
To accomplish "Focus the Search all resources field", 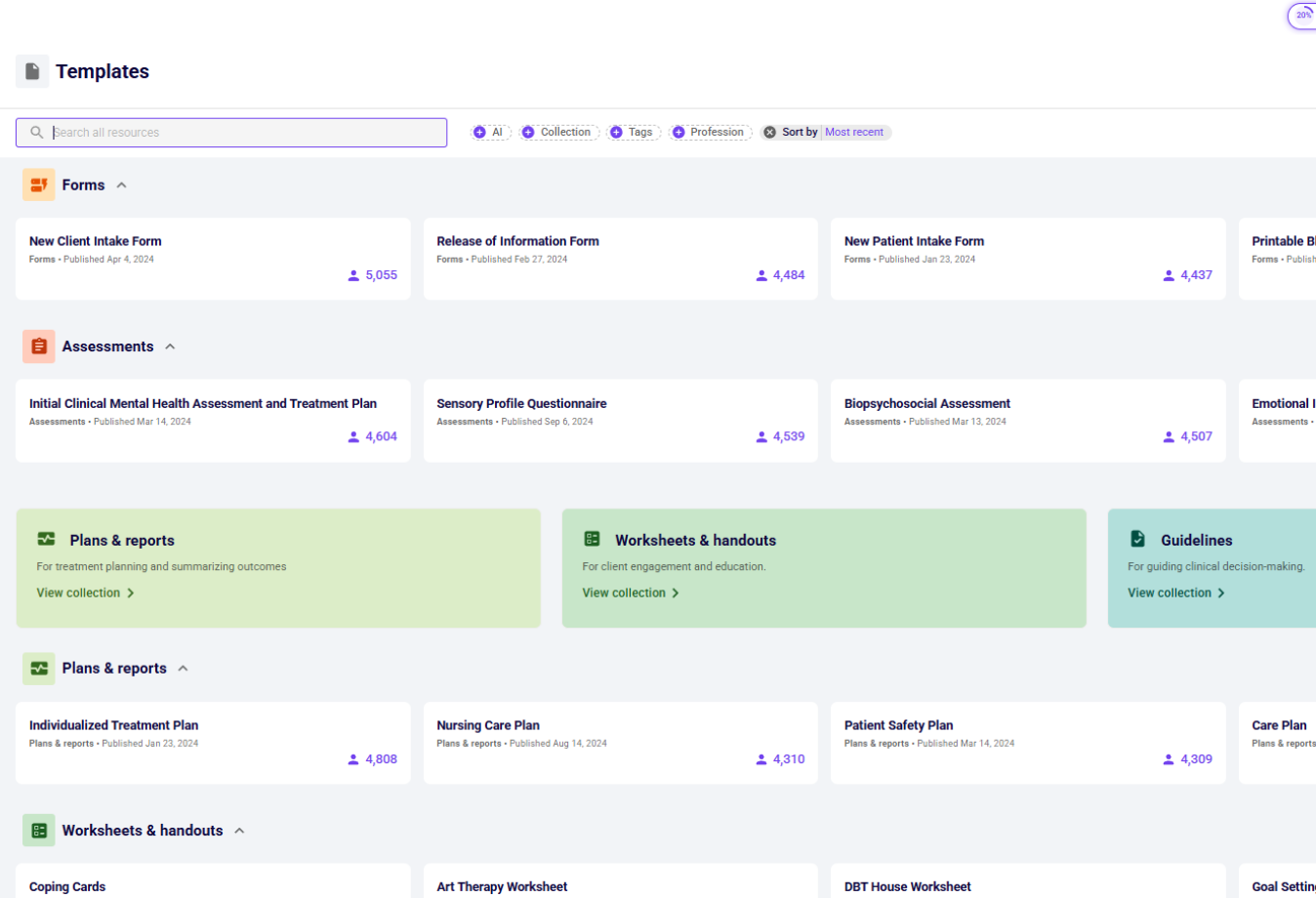I will click(x=231, y=133).
